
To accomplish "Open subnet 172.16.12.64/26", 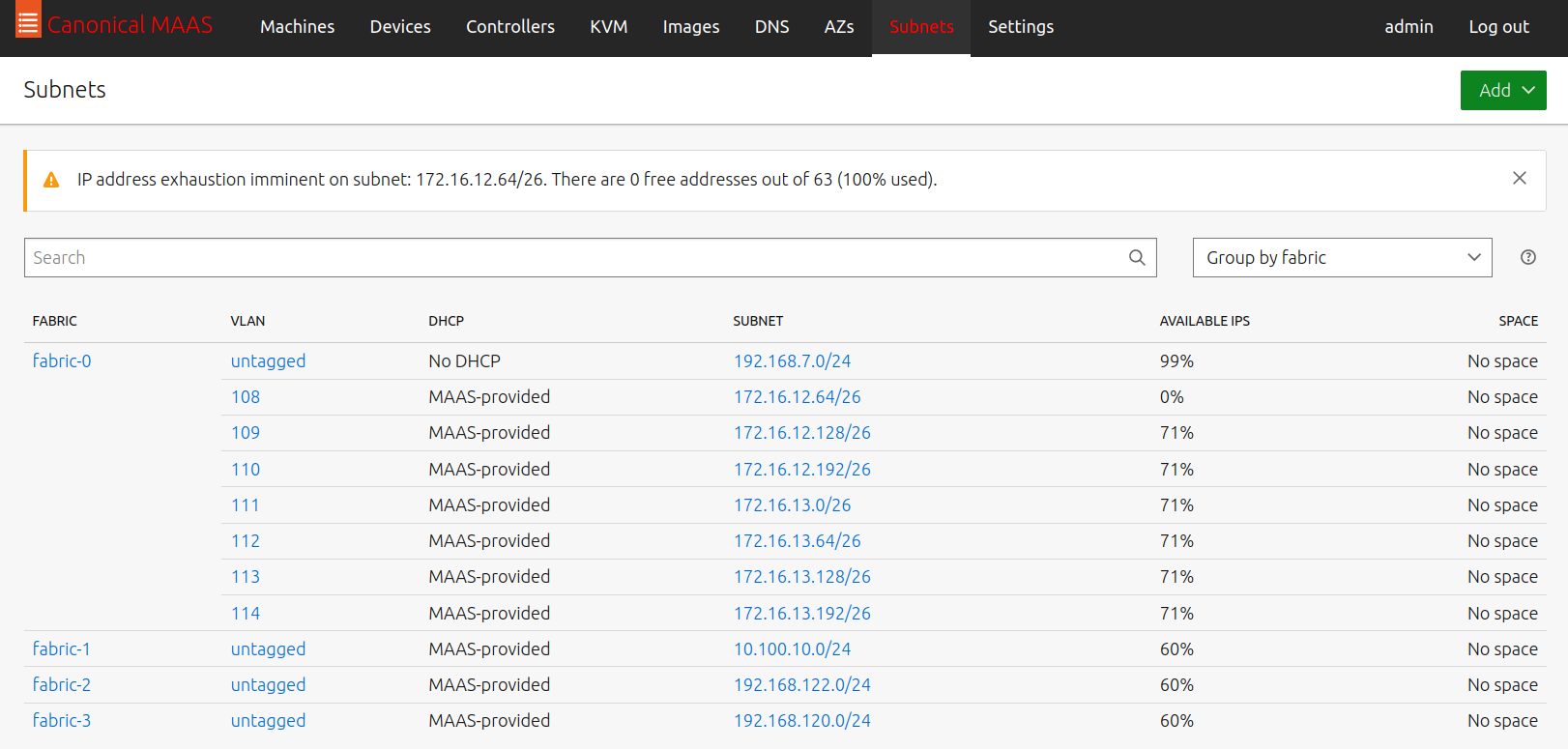I will [797, 396].
